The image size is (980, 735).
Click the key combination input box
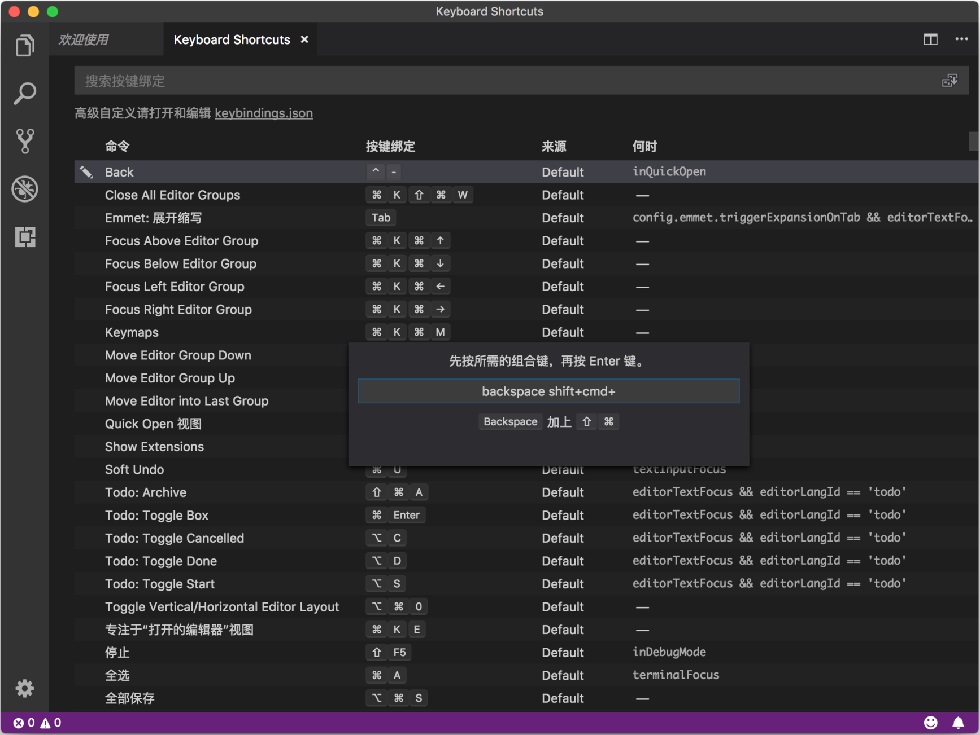(548, 391)
